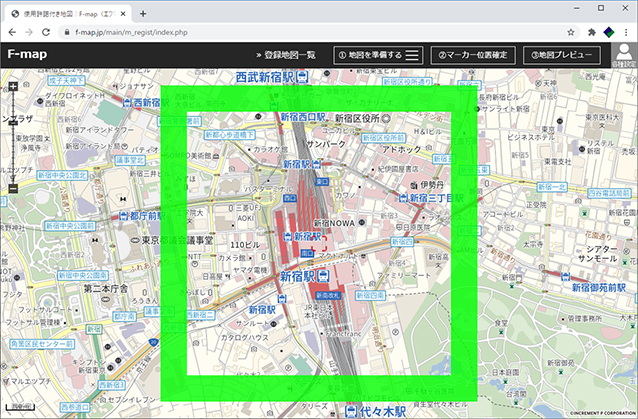Click the 伊勢丹 label on map
Image resolution: width=638 pixels, height=419 pixels.
click(x=433, y=185)
